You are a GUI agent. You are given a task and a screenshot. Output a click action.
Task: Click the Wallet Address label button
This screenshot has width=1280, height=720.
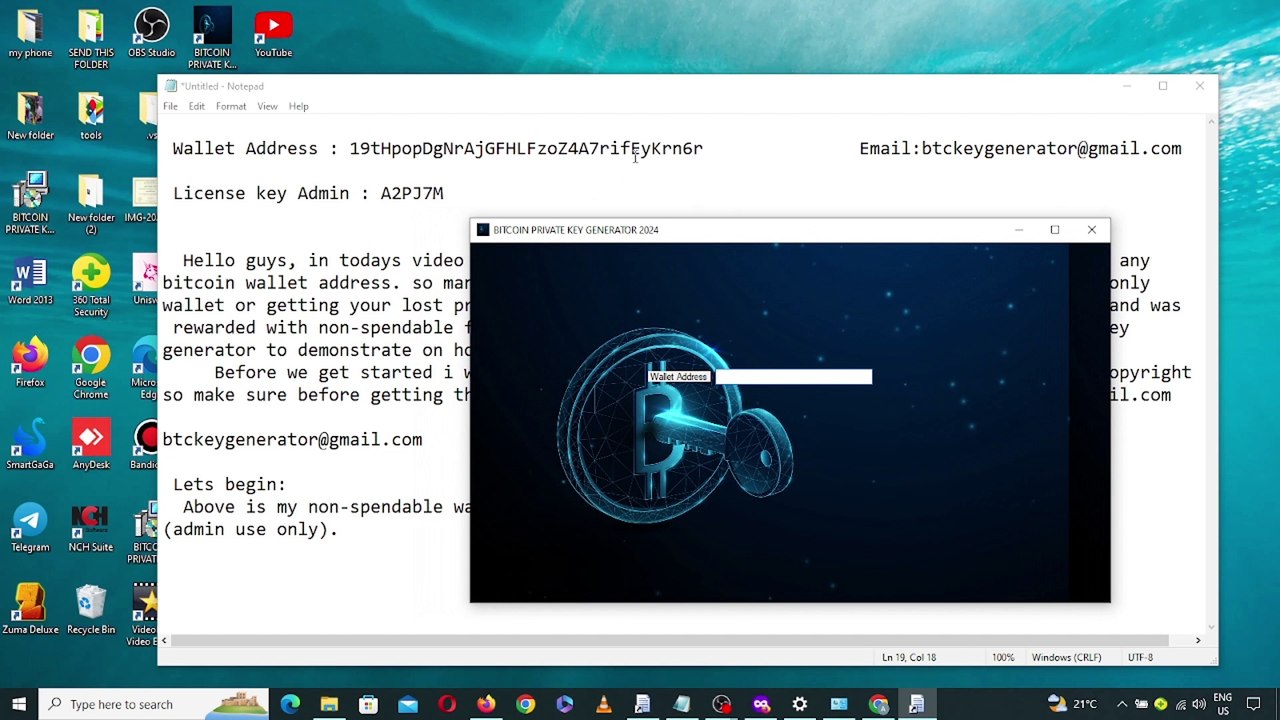coord(679,377)
